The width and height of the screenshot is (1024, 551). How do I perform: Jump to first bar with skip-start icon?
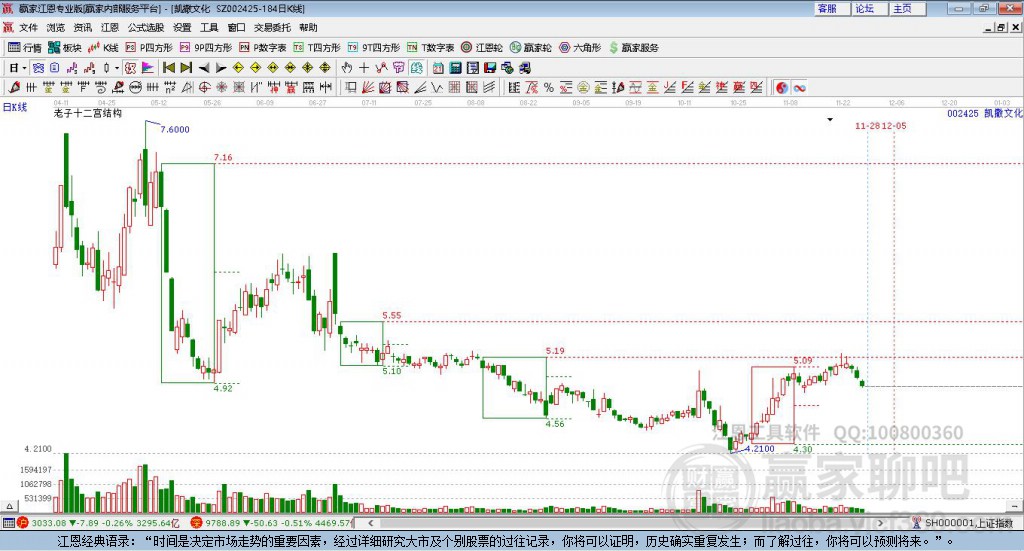pos(168,68)
